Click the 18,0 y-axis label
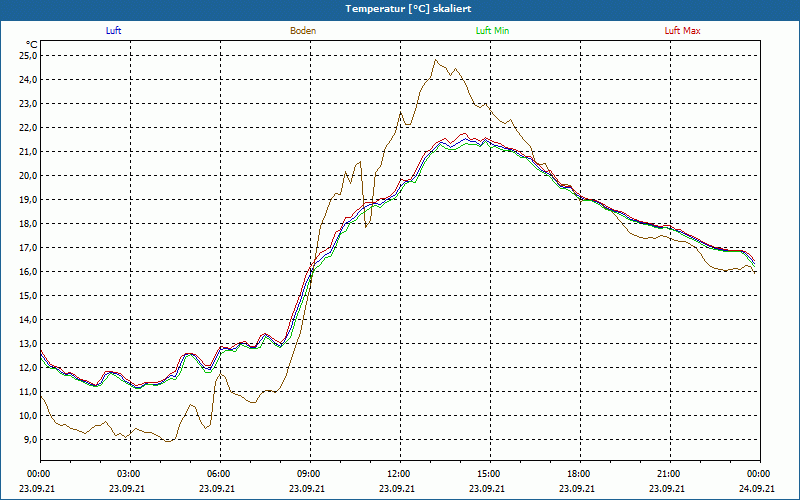This screenshot has width=800, height=500. click(27, 223)
